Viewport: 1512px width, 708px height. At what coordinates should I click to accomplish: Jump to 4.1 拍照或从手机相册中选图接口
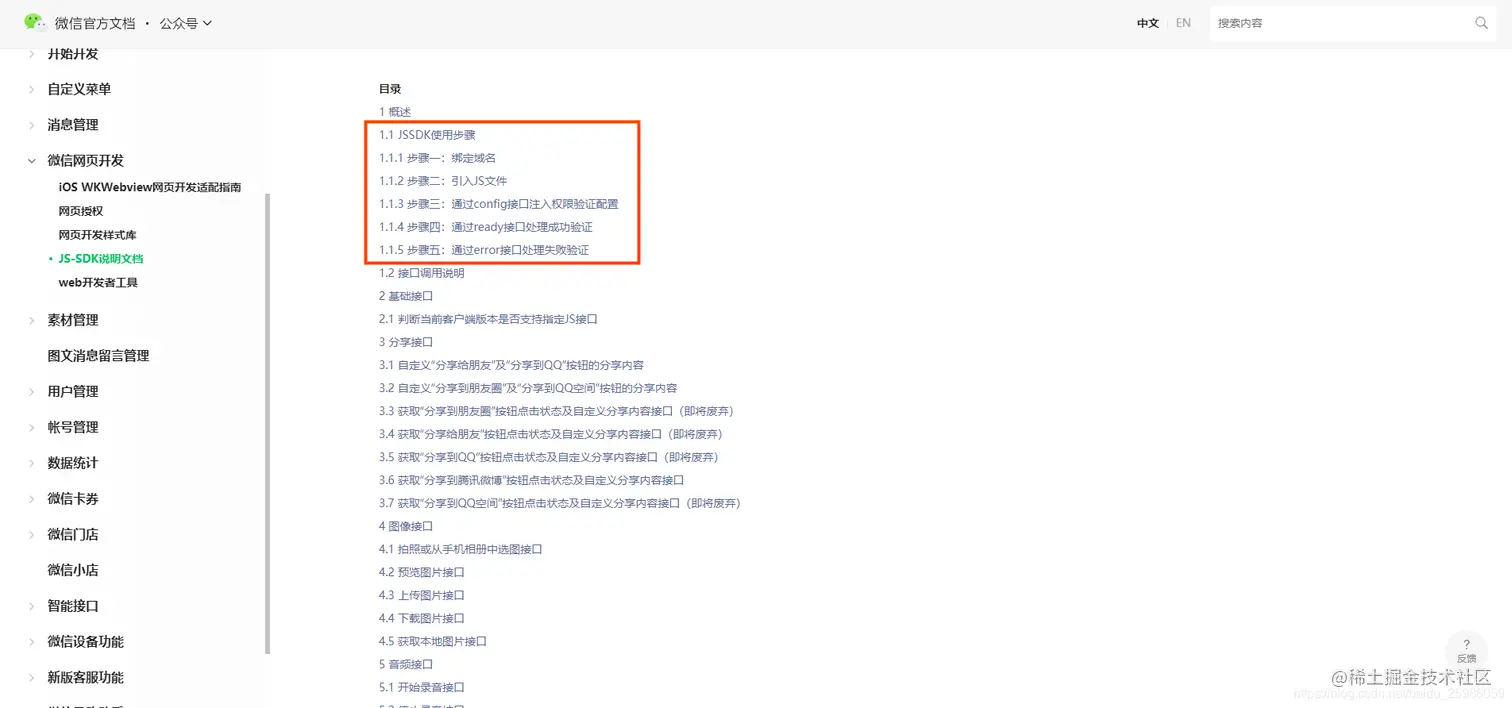[460, 549]
